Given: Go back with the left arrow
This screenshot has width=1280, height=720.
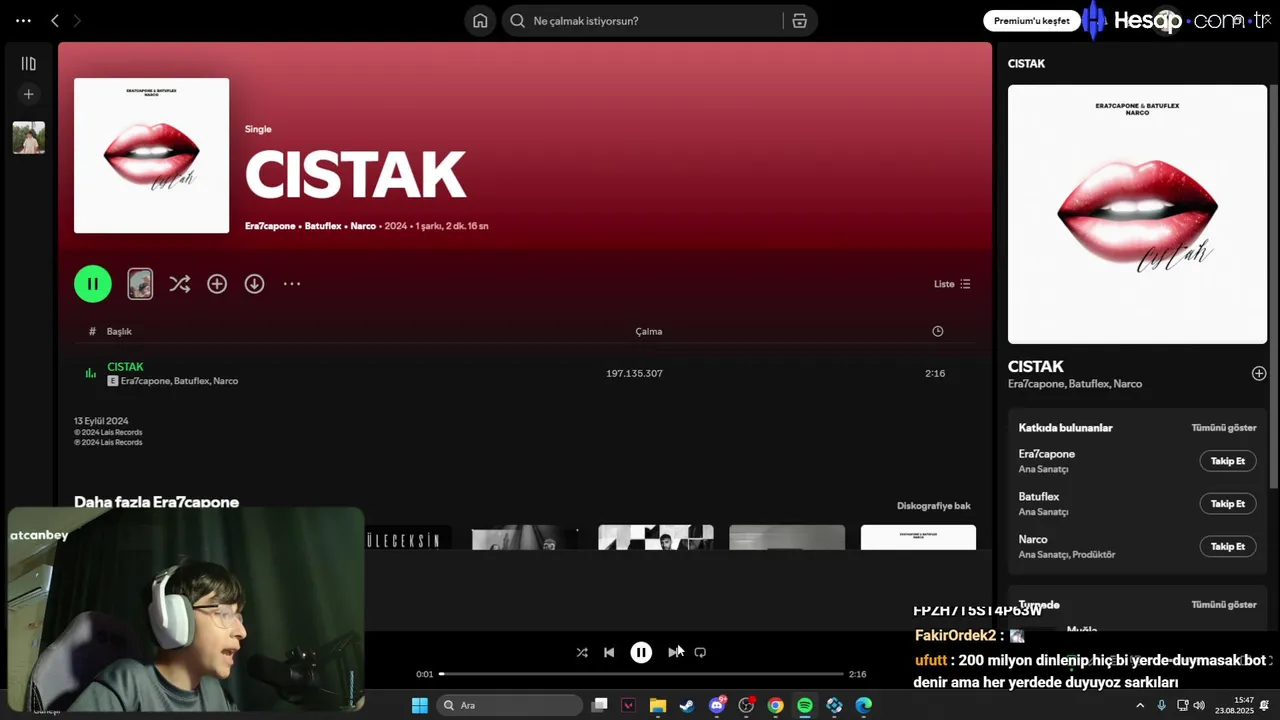Looking at the screenshot, I should pos(55,20).
